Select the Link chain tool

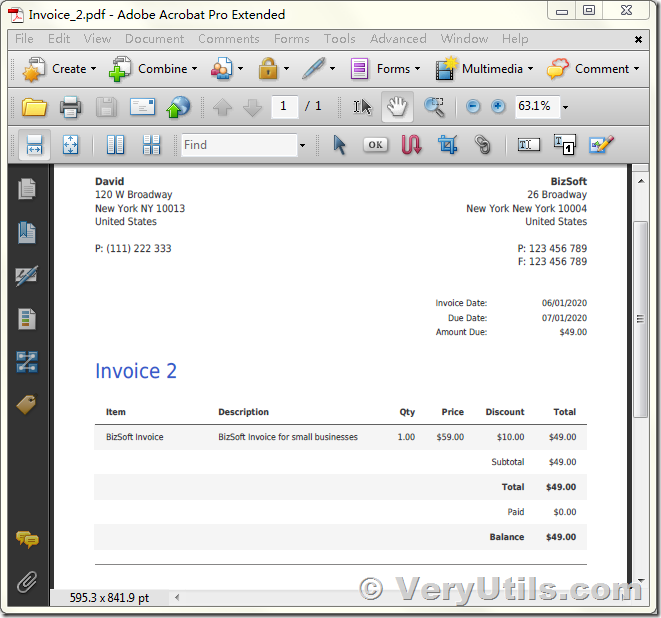[483, 145]
